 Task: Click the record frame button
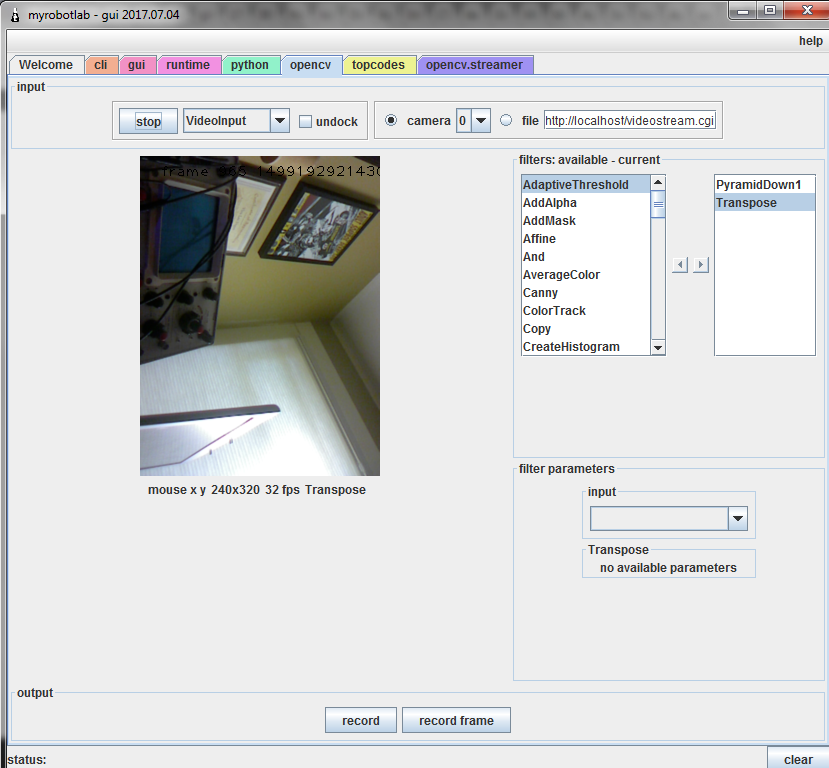tap(456, 720)
